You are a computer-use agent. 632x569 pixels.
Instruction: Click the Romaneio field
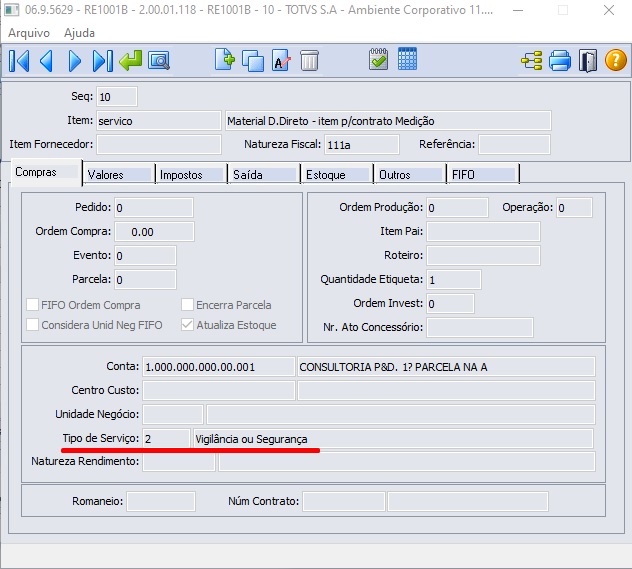click(161, 501)
